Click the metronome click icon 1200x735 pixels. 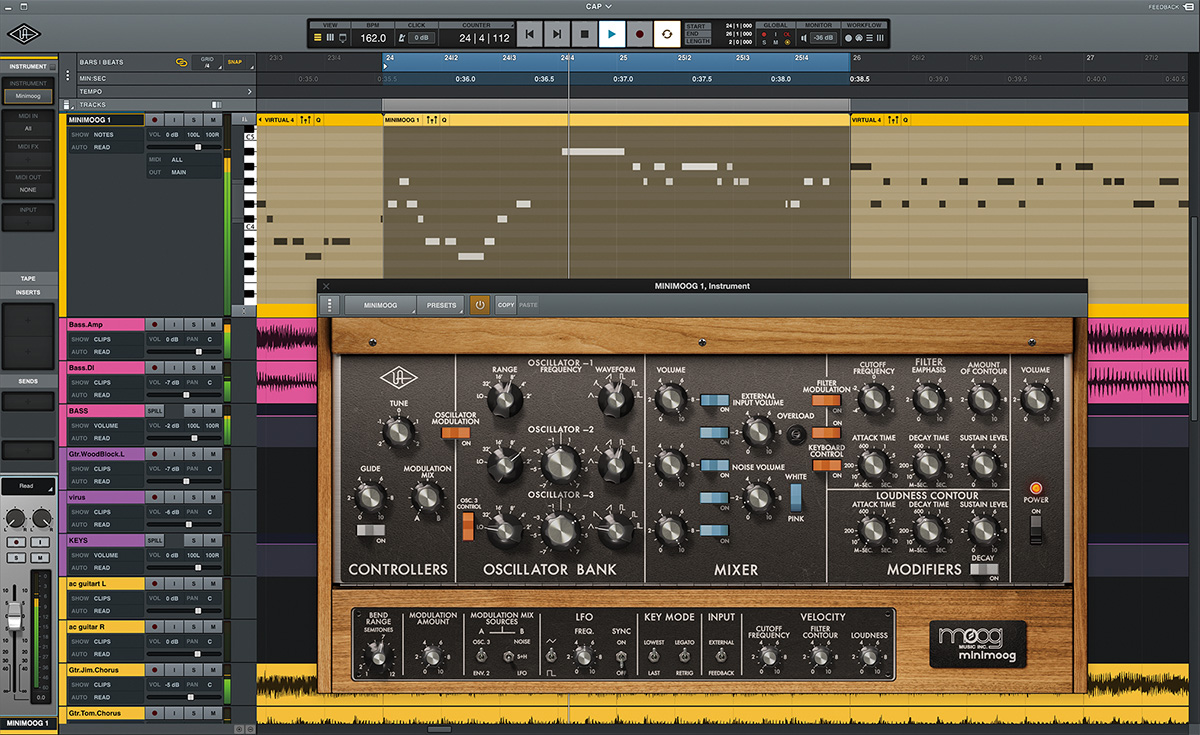pyautogui.click(x=402, y=38)
